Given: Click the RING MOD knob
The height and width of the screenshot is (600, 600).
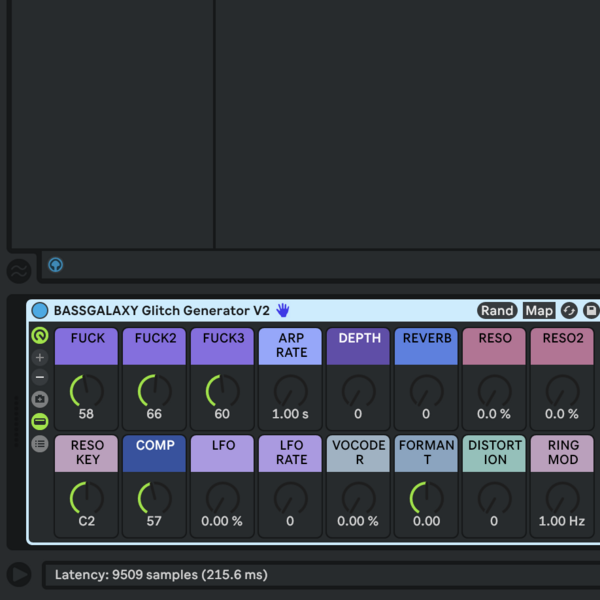Looking at the screenshot, I should [x=562, y=498].
